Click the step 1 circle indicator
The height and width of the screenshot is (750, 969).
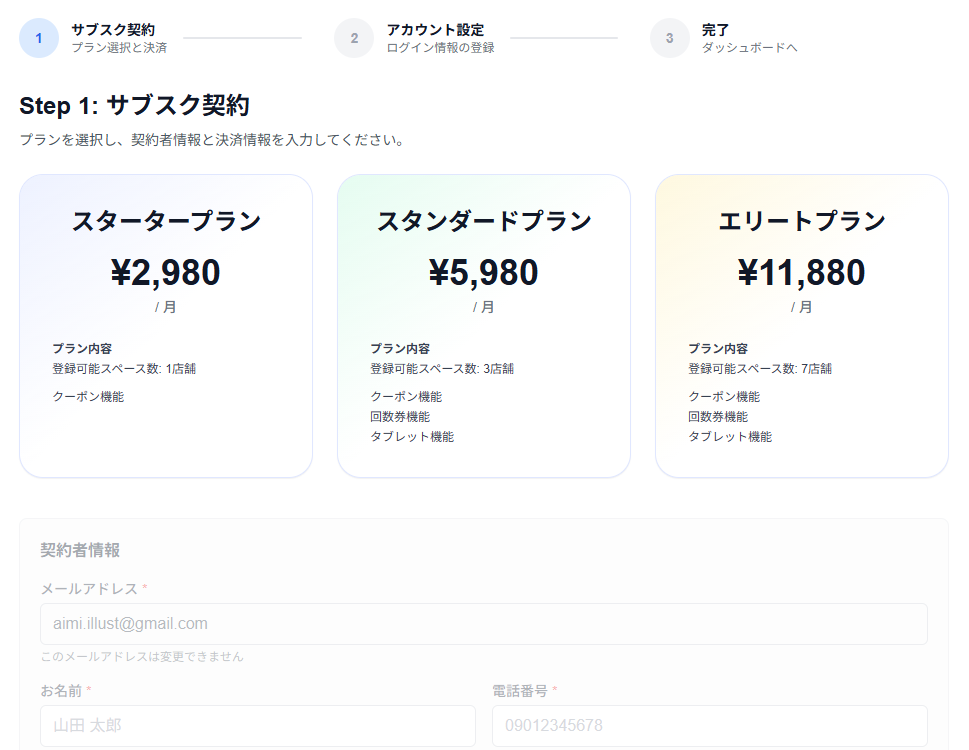click(x=39, y=38)
